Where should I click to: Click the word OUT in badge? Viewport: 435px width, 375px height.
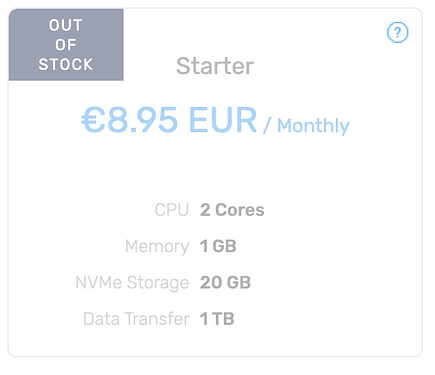[66, 25]
